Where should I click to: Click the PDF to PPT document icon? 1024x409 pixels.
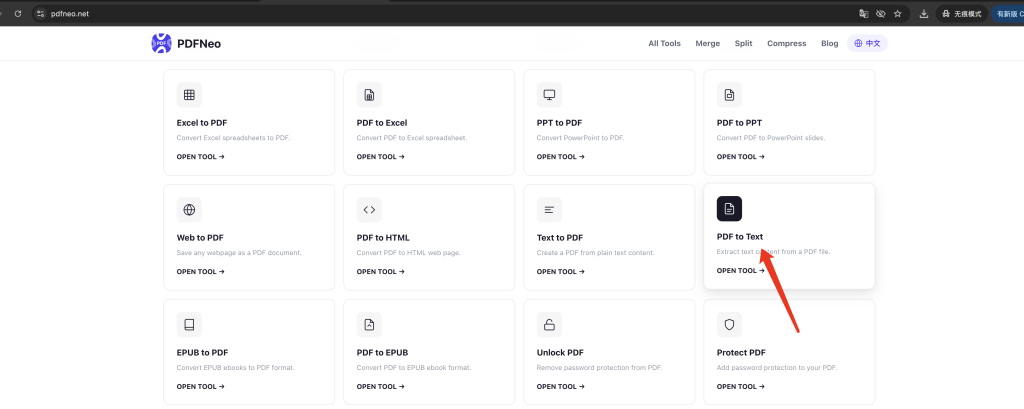[x=729, y=95]
